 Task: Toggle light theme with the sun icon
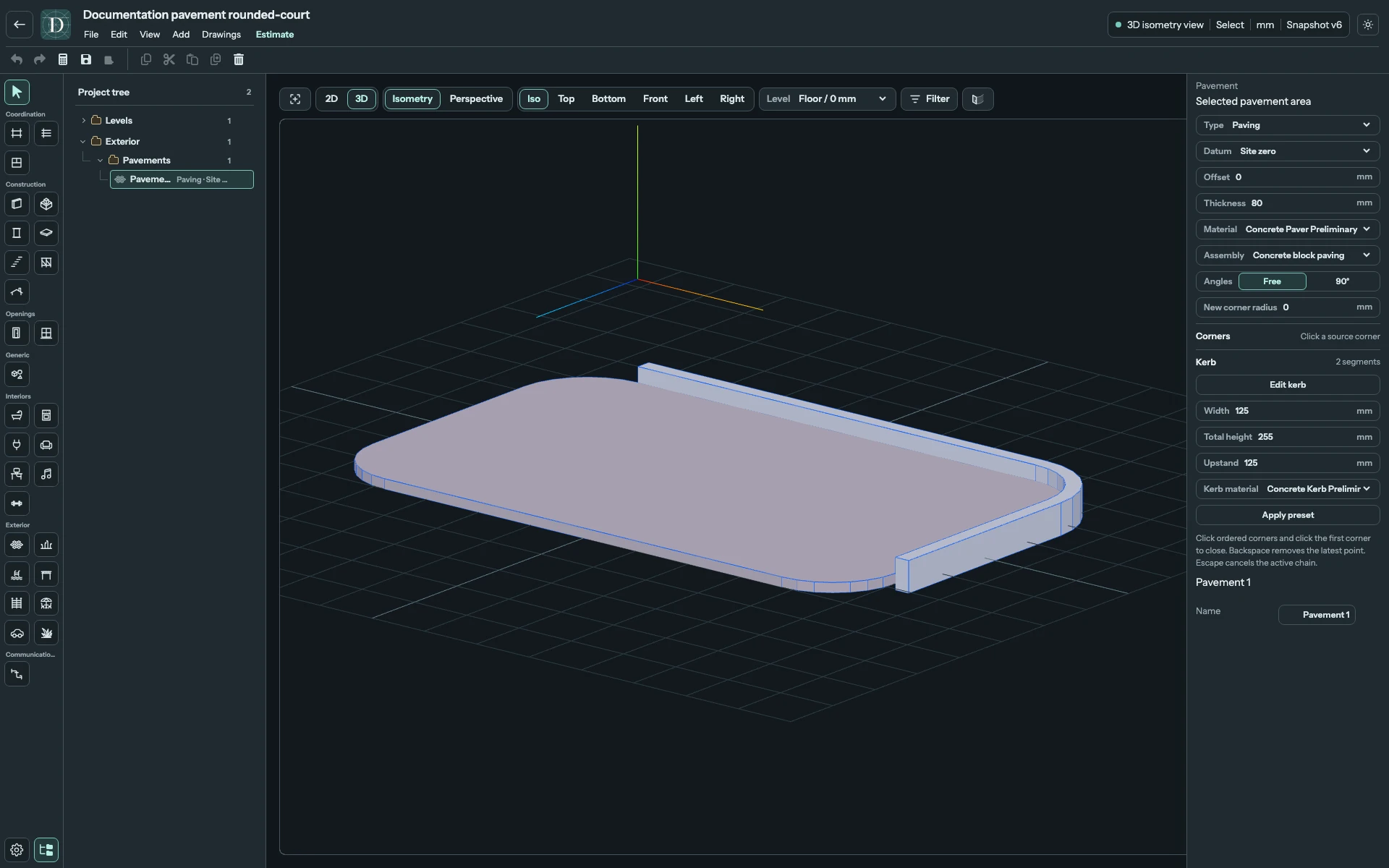tap(1368, 25)
